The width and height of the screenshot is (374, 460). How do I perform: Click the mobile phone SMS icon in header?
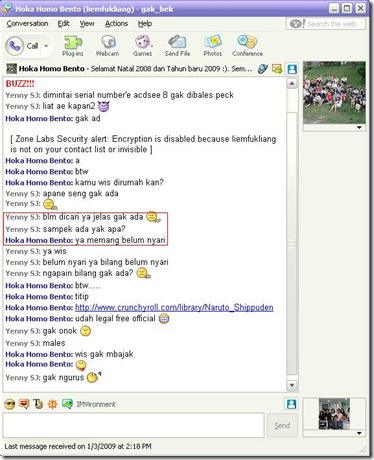263,69
